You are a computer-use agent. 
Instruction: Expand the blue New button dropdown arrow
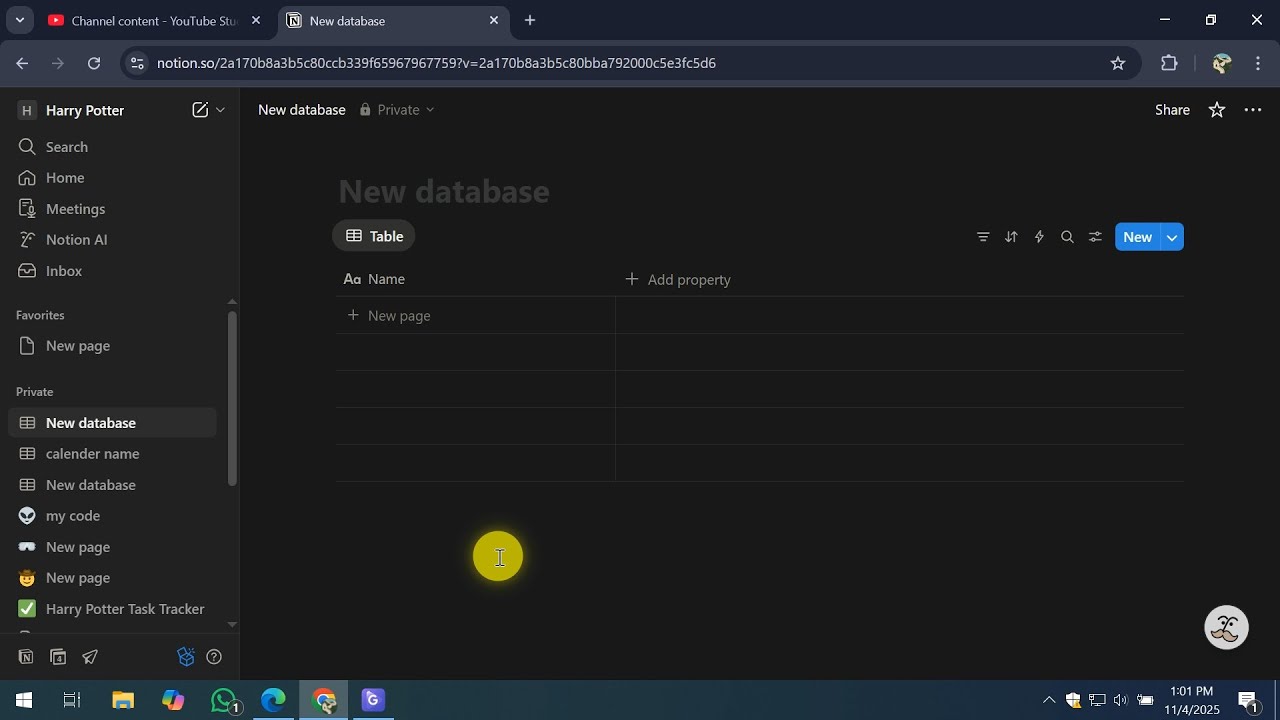point(1172,237)
